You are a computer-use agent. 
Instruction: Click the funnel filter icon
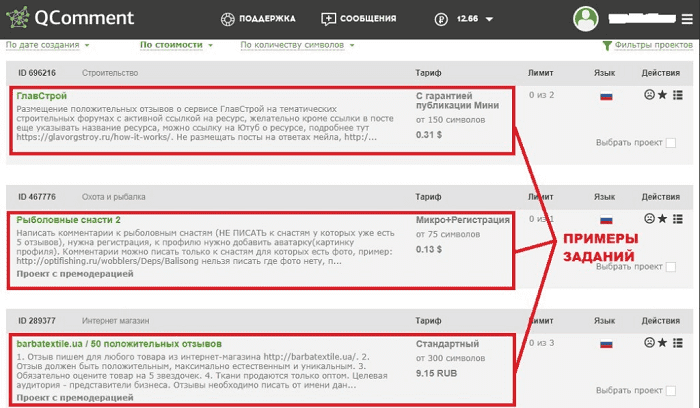coord(607,46)
